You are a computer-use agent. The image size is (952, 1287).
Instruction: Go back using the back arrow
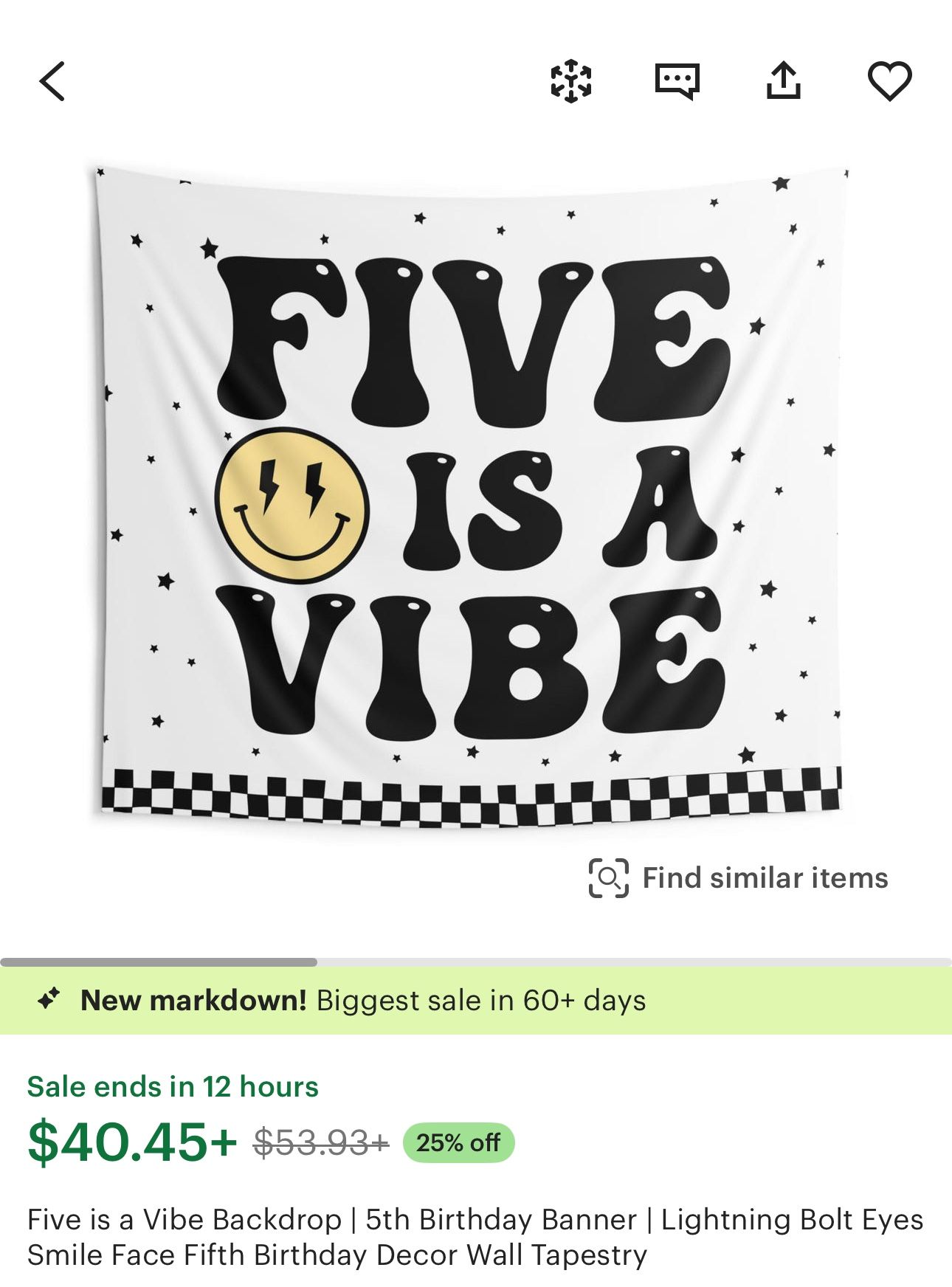coord(52,81)
